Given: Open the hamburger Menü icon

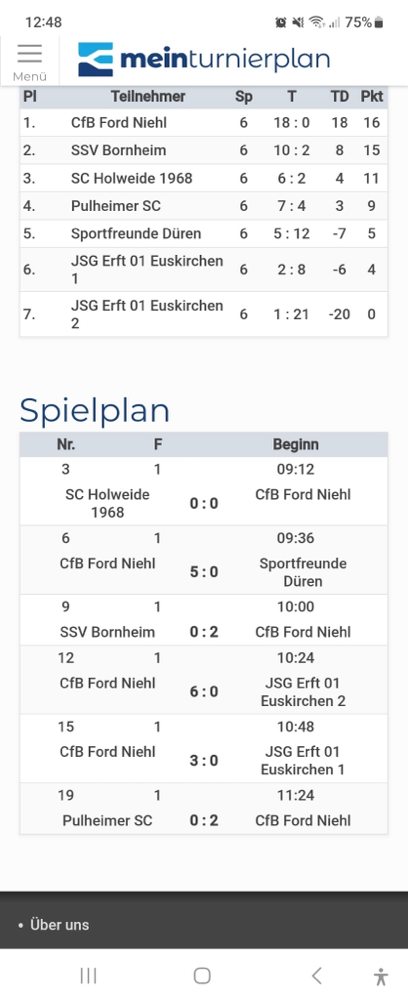Looking at the screenshot, I should pos(29,61).
